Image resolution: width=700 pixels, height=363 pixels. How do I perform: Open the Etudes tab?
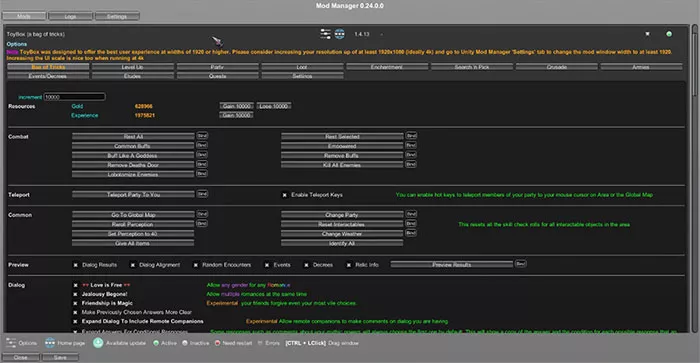tap(133, 76)
